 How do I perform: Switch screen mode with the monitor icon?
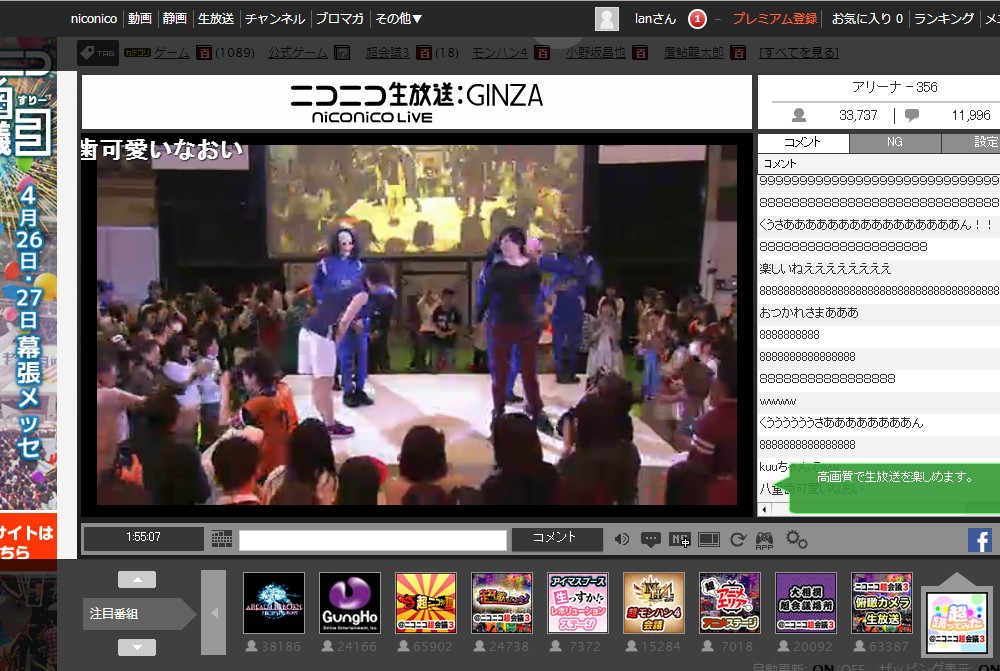point(709,540)
